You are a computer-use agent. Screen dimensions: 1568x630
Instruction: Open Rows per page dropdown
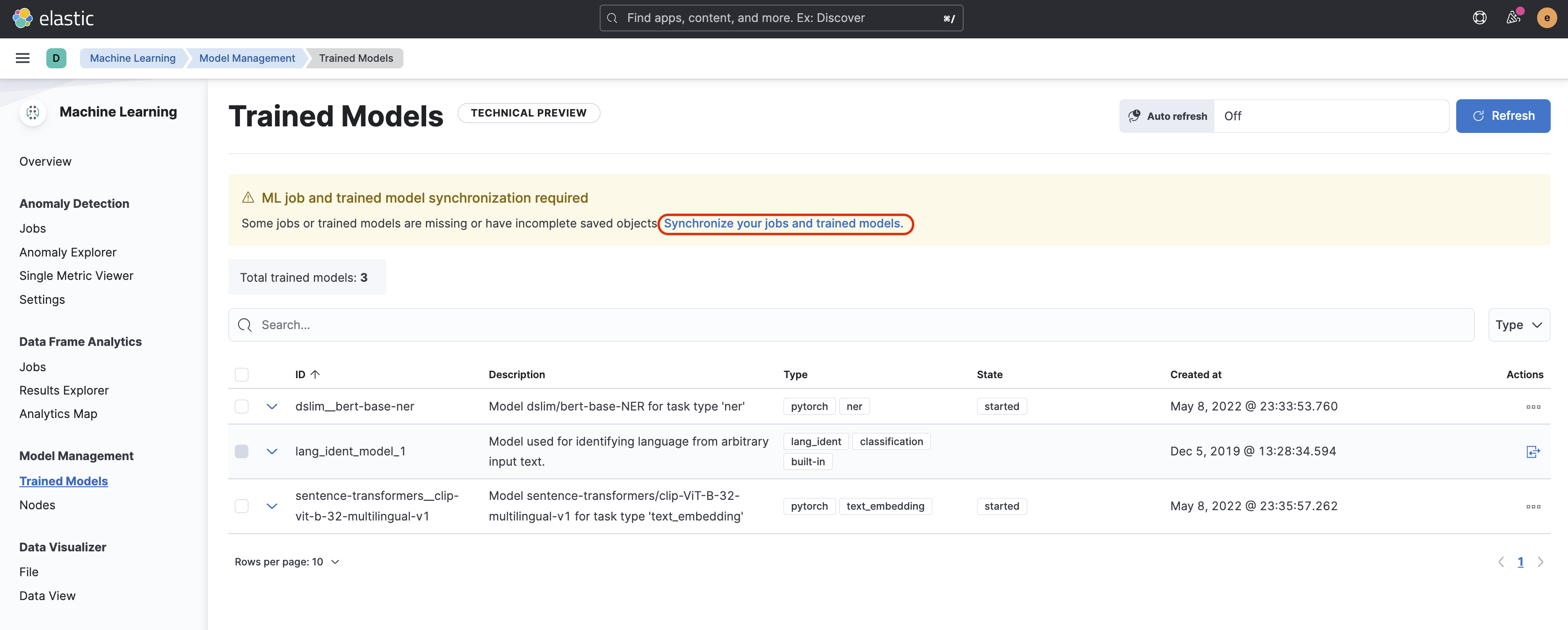pyautogui.click(x=287, y=562)
